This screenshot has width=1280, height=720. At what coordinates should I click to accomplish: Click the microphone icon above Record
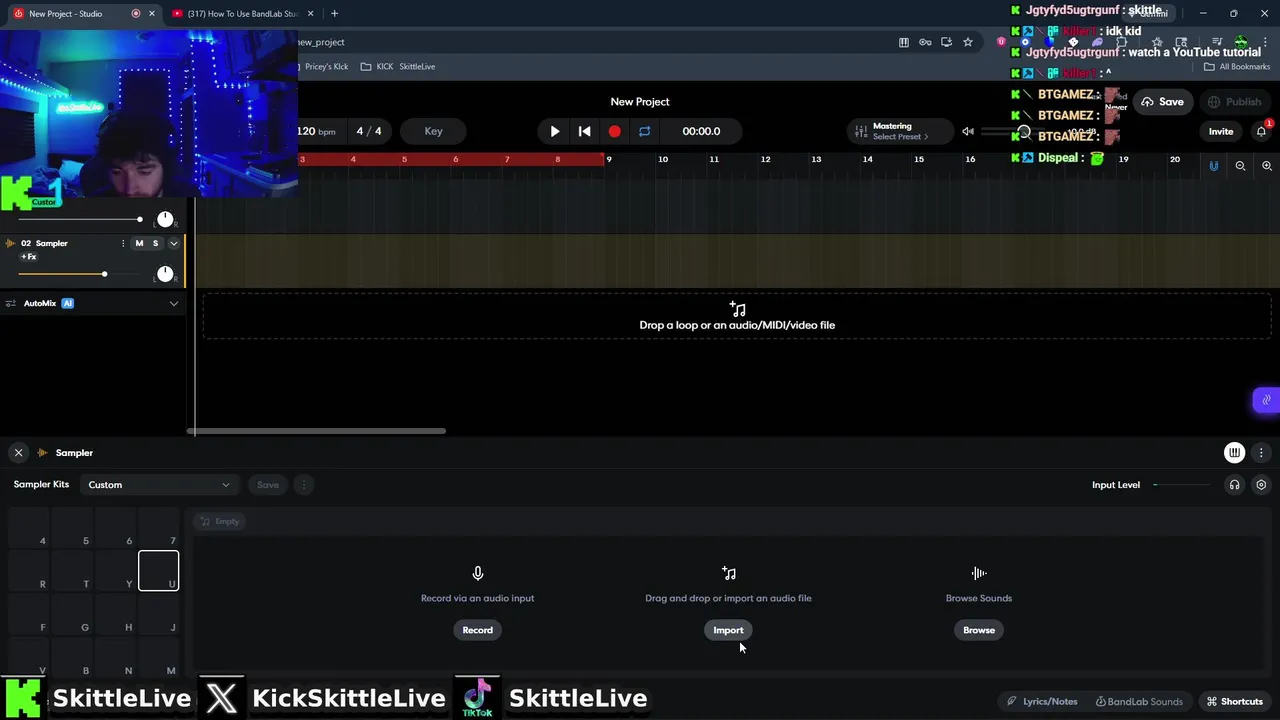tap(478, 573)
